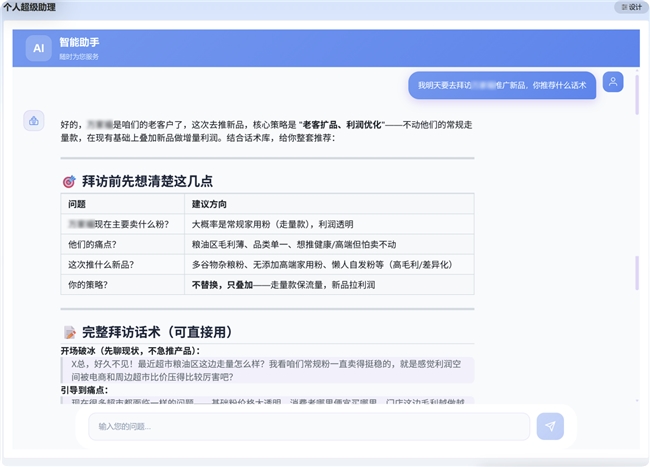This screenshot has width=650, height=467.
Task: Click the 智能助手 header title
Action: [x=79, y=42]
